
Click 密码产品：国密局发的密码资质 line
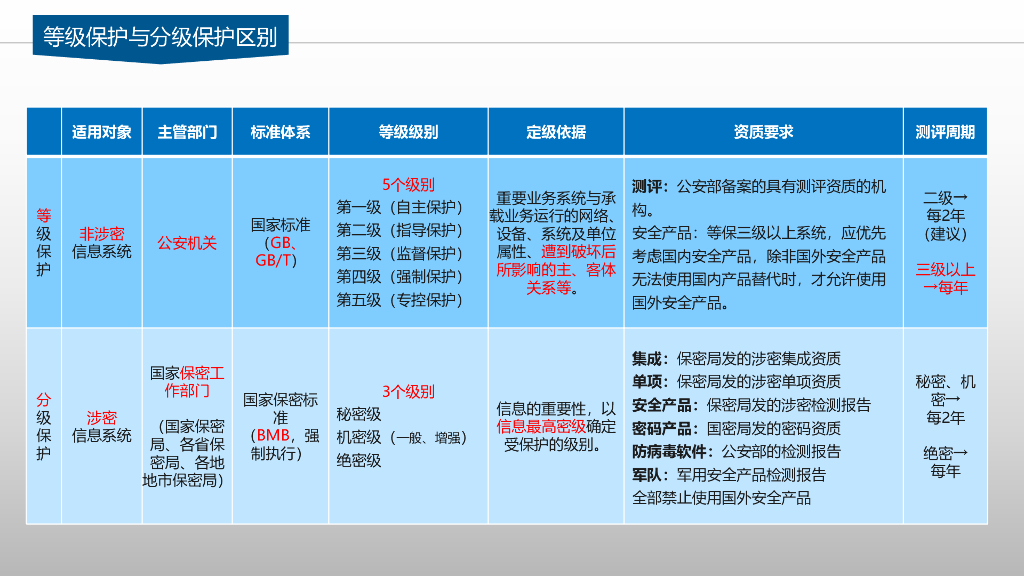pos(736,428)
